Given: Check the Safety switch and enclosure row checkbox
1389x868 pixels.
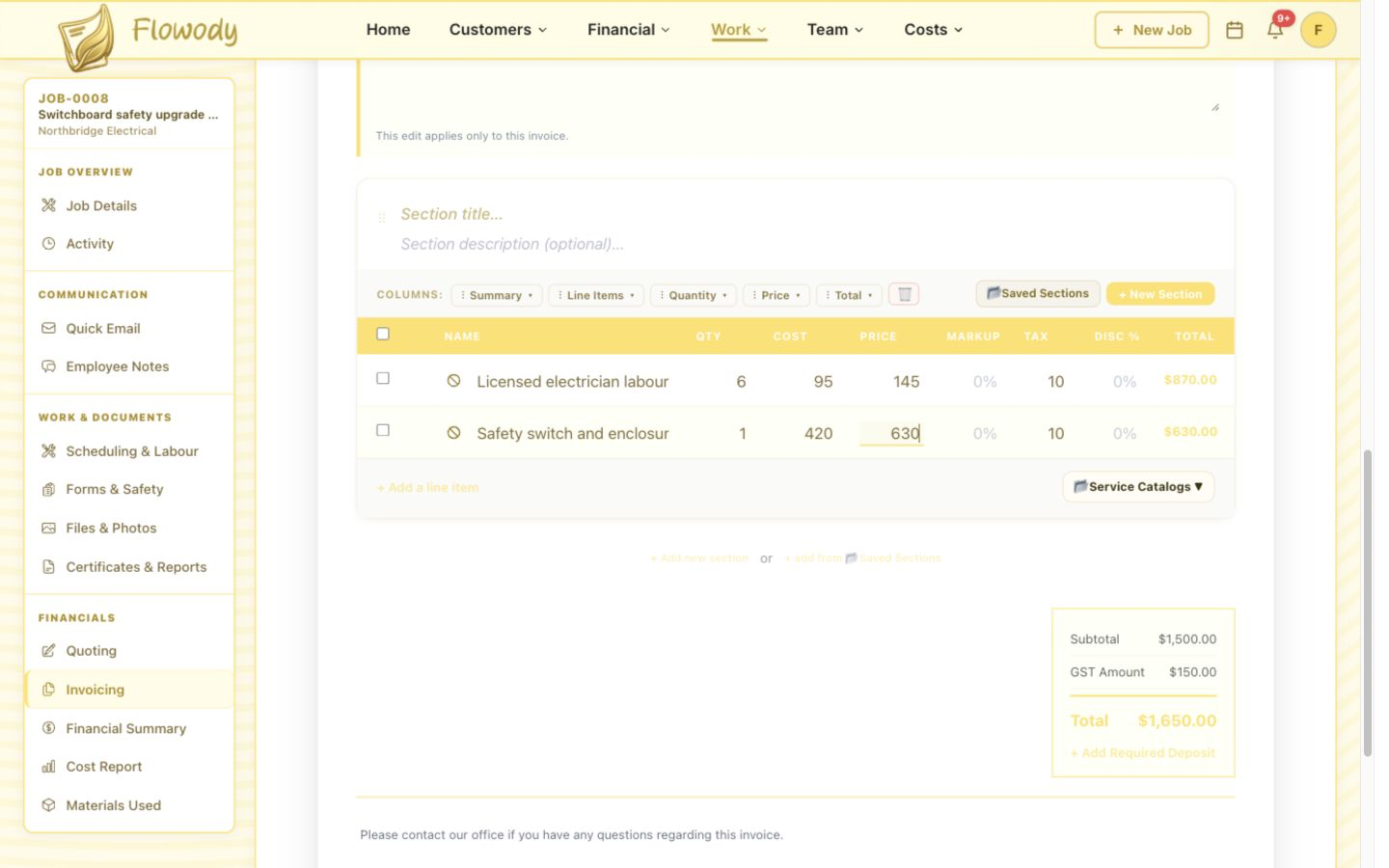Looking at the screenshot, I should (383, 430).
